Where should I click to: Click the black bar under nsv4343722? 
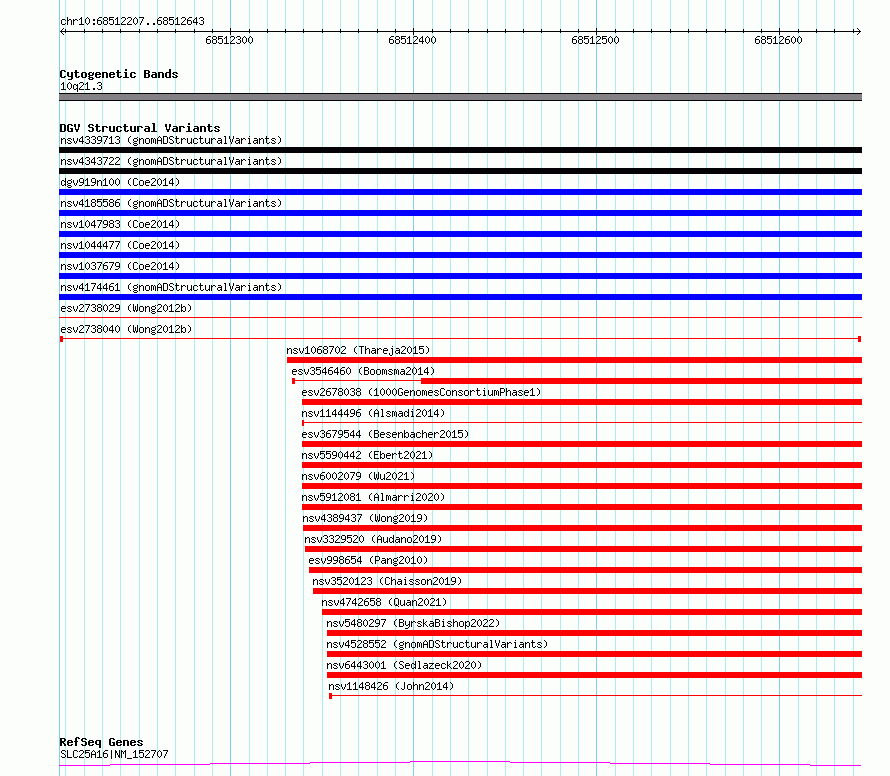click(460, 171)
